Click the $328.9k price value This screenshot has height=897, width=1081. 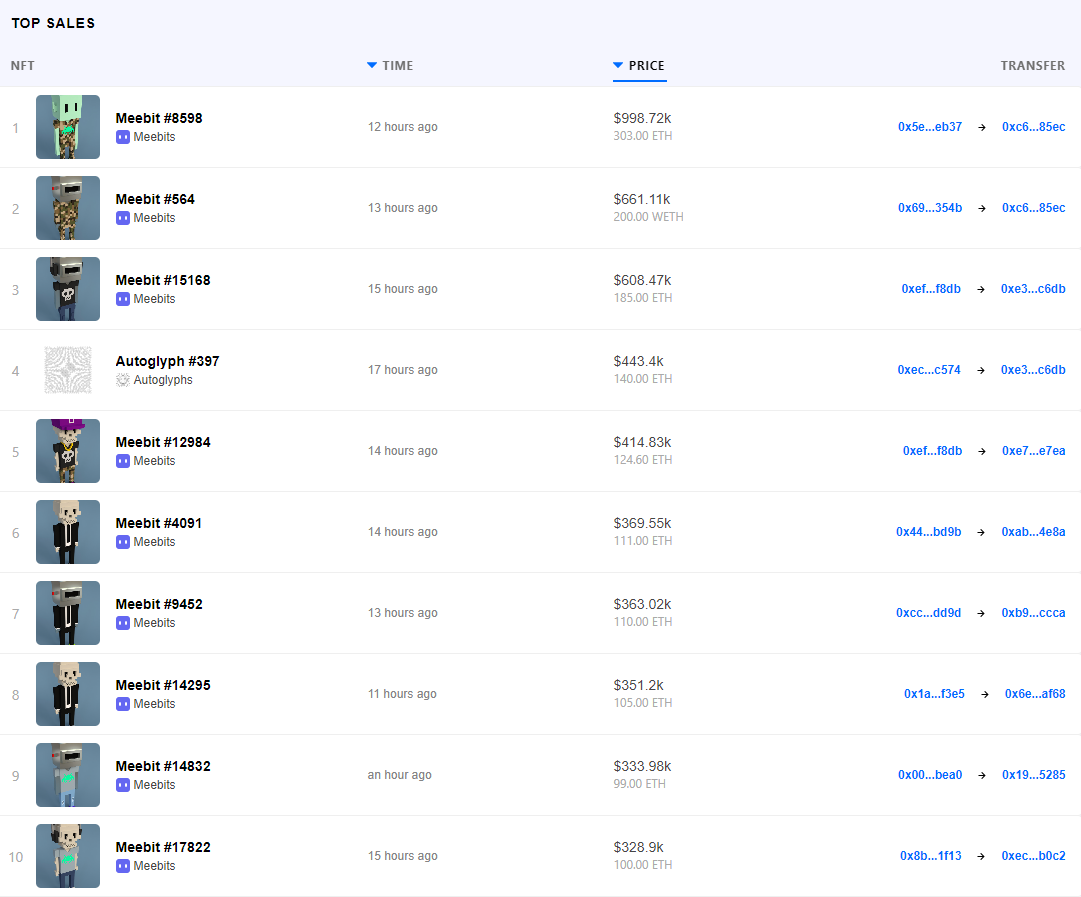coord(638,847)
